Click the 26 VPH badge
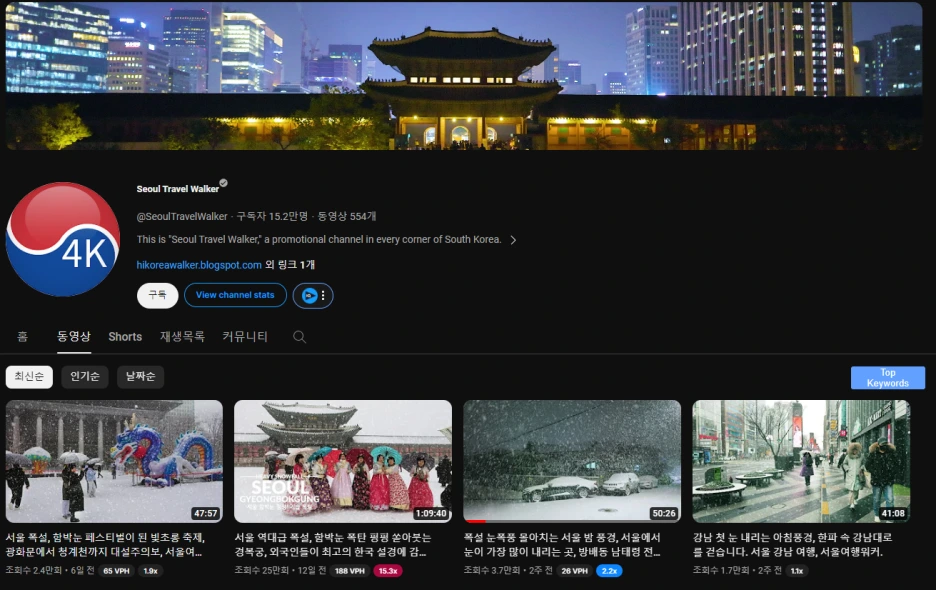936x590 pixels. 575,571
